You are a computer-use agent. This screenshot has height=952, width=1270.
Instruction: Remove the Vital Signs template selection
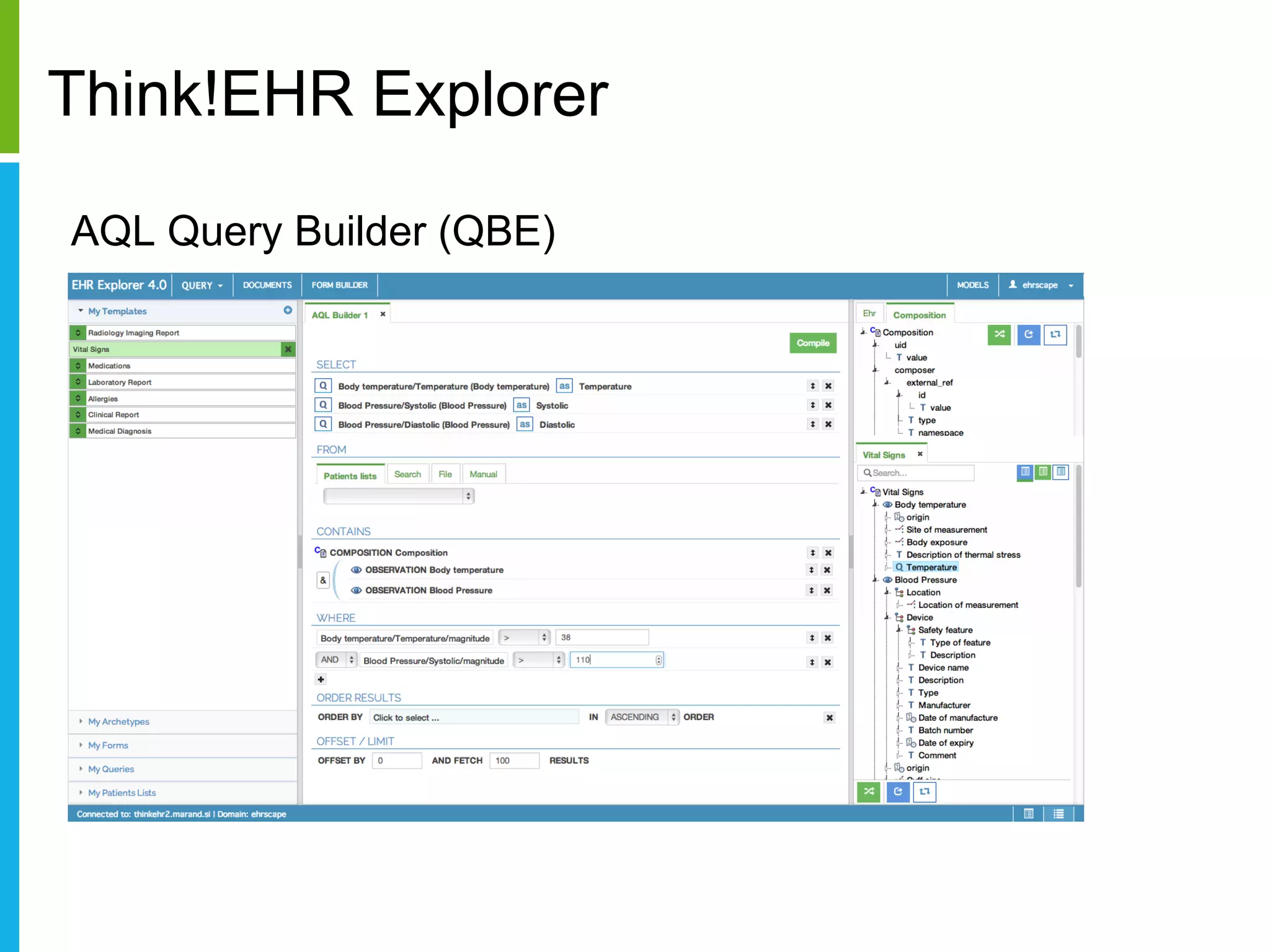point(288,350)
